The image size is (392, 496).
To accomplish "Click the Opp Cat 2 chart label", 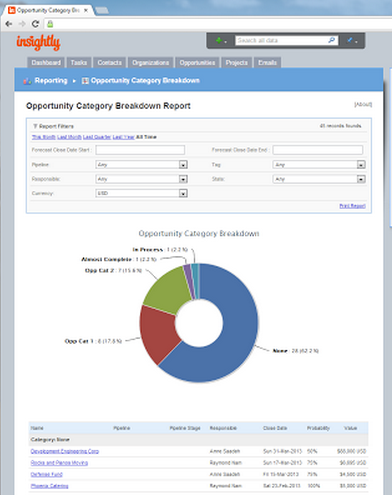I will (x=113, y=271).
